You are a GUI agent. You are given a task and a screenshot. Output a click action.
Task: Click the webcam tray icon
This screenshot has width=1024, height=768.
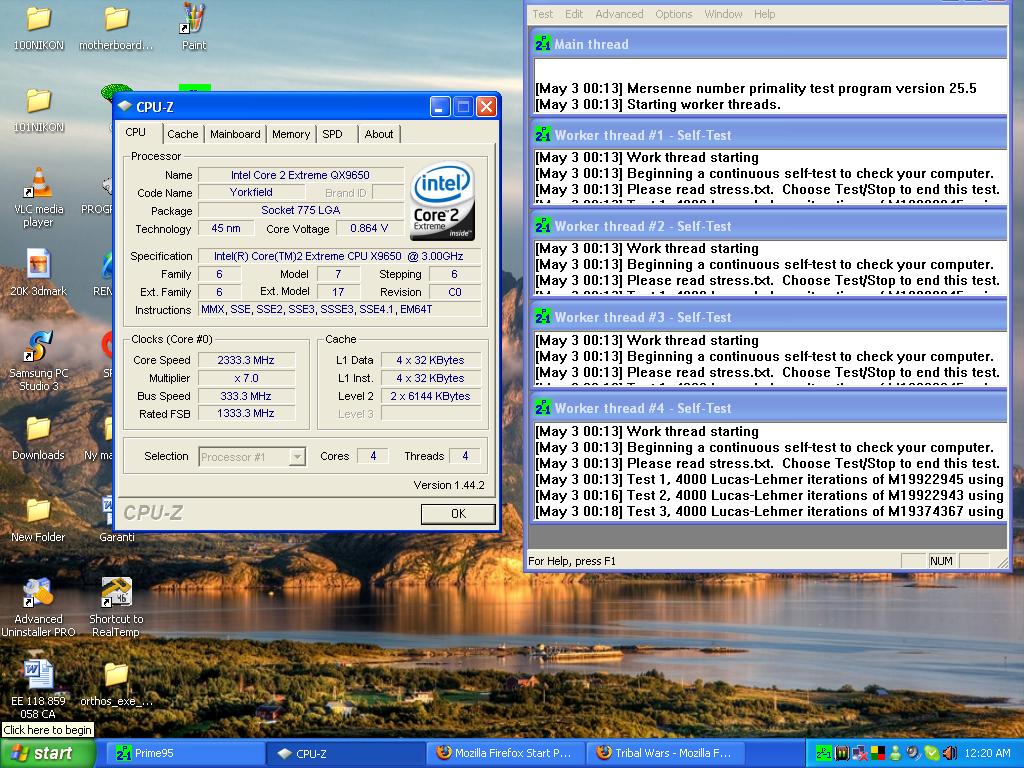[x=914, y=753]
